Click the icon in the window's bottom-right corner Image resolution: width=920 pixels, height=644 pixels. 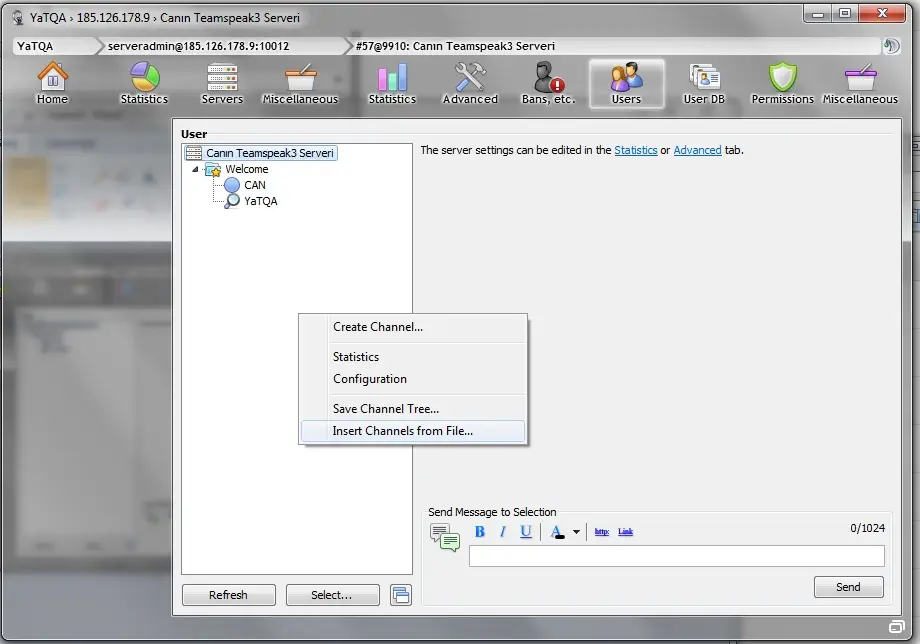tap(897, 626)
